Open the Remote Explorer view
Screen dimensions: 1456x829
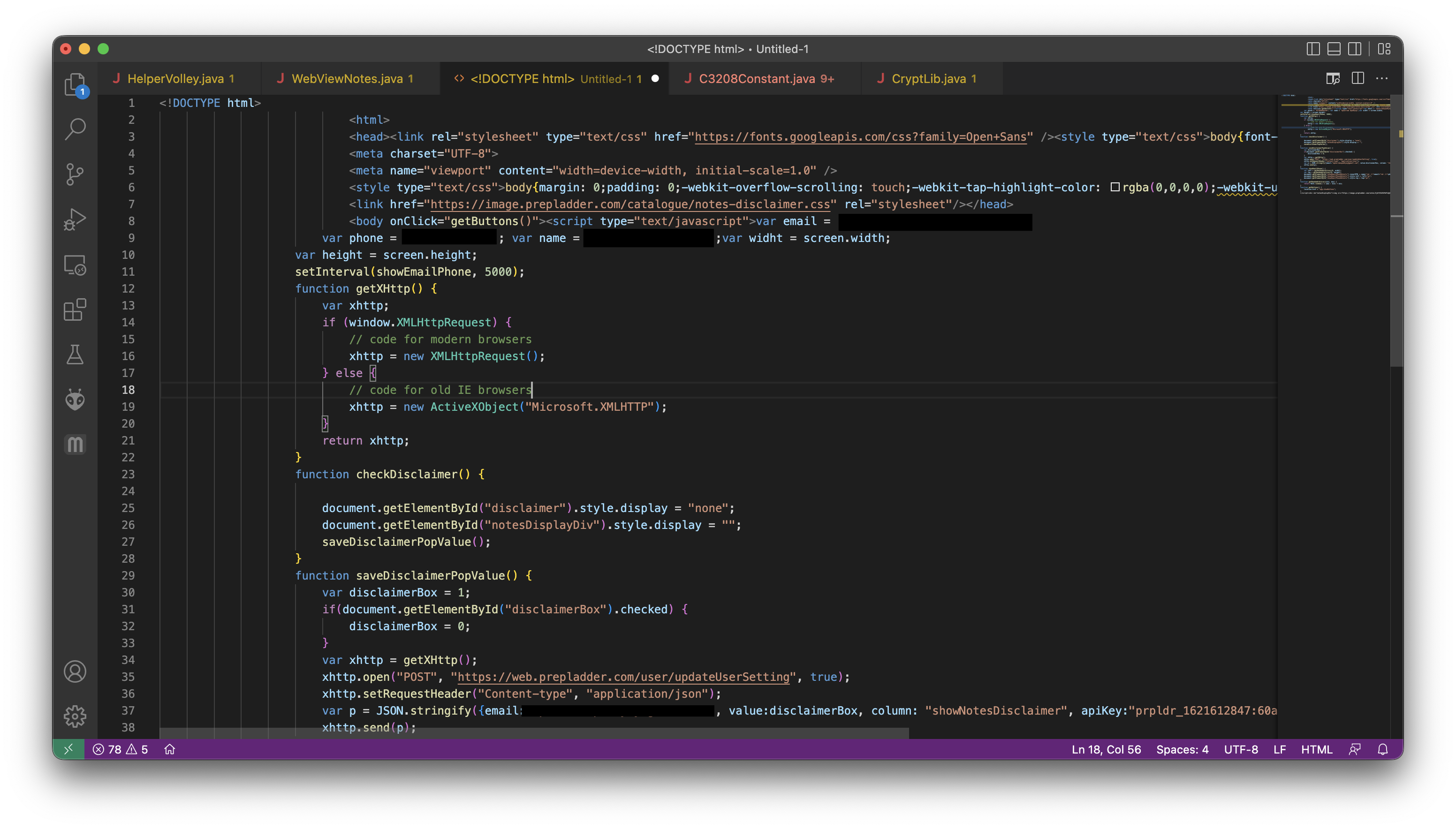pyautogui.click(x=75, y=265)
